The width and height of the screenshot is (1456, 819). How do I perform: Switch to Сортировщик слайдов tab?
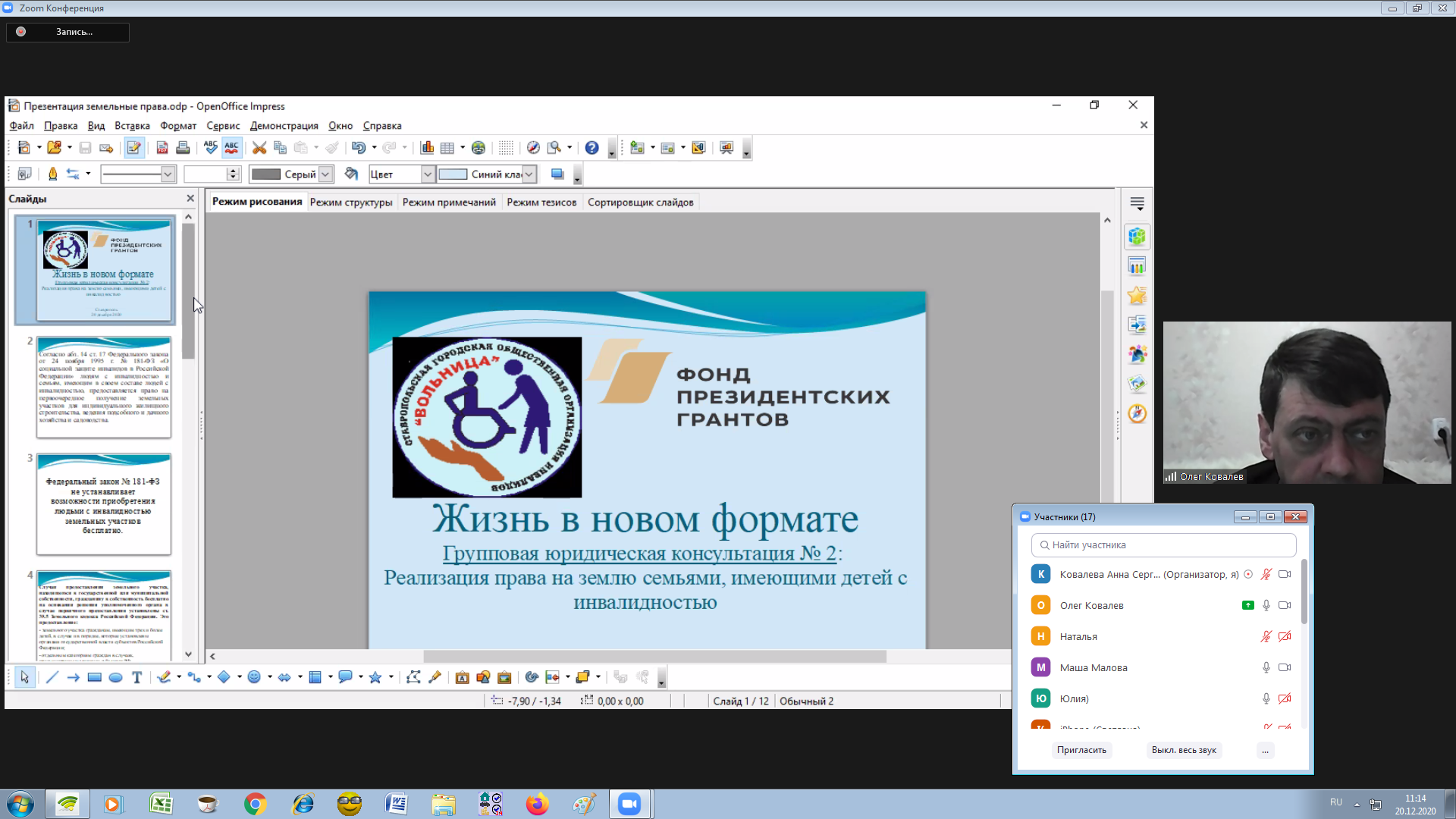click(x=640, y=202)
